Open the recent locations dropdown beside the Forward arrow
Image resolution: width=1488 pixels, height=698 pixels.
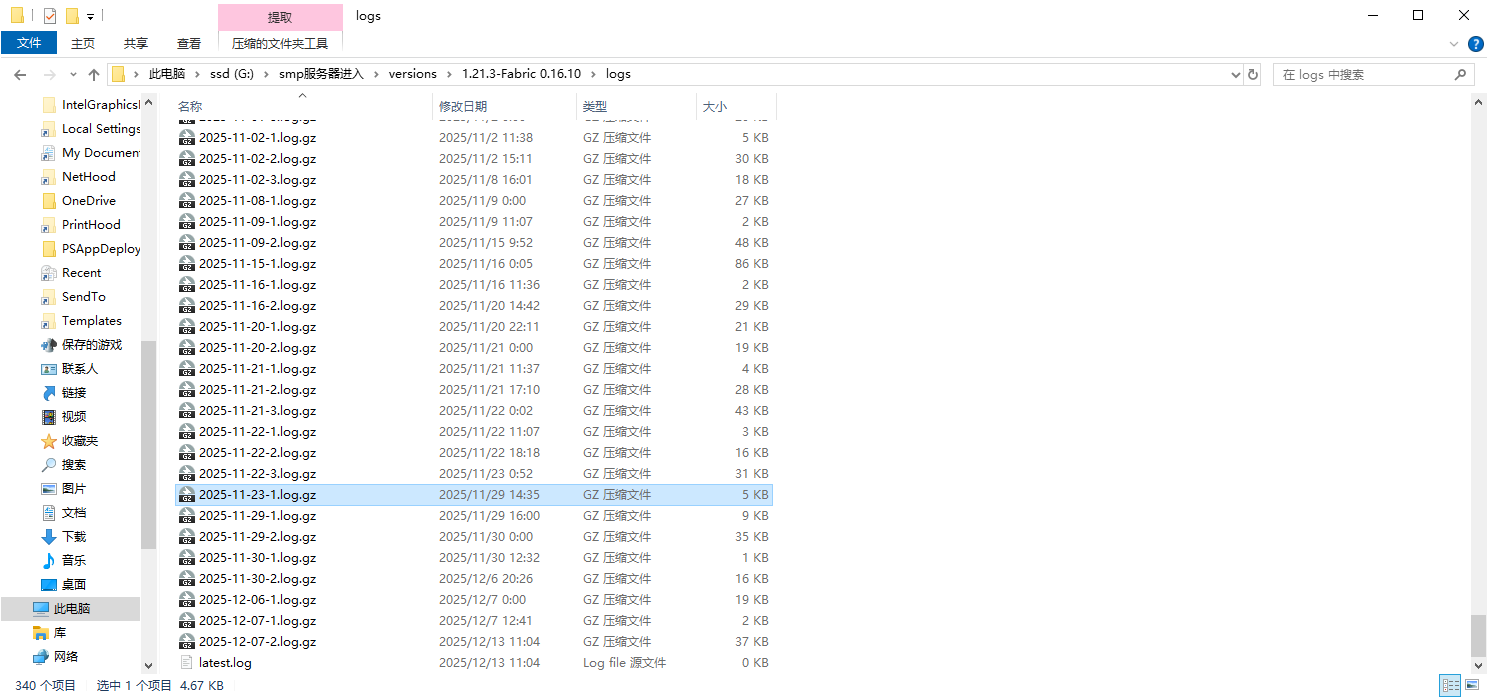coord(73,75)
